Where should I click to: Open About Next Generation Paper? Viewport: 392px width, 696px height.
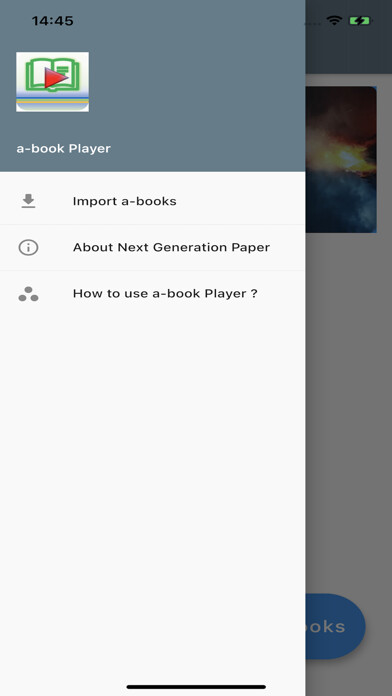(x=152, y=248)
